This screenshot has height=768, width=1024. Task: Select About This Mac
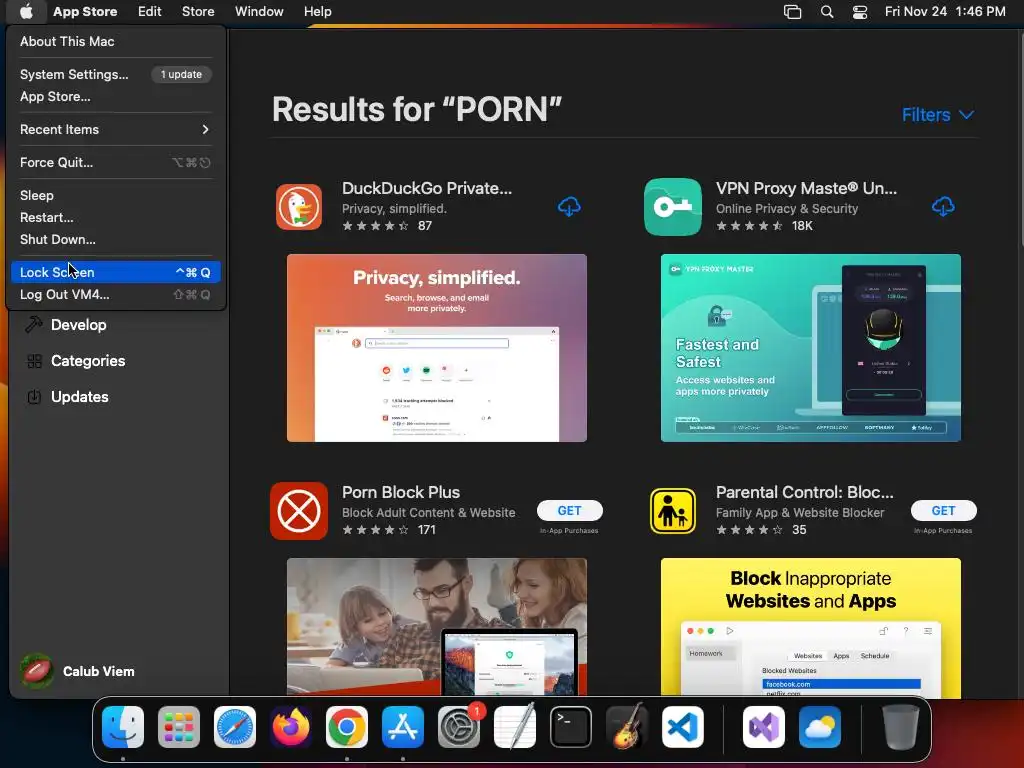click(116, 41)
